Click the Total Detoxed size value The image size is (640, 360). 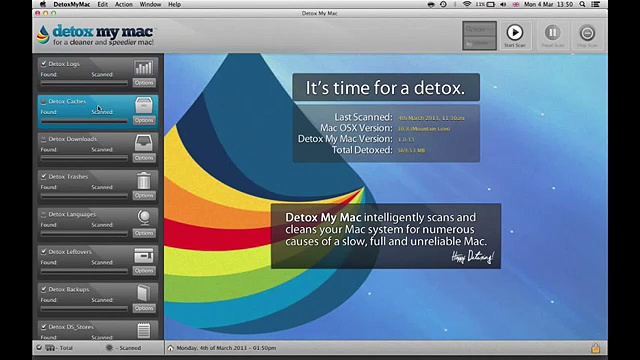click(x=411, y=150)
